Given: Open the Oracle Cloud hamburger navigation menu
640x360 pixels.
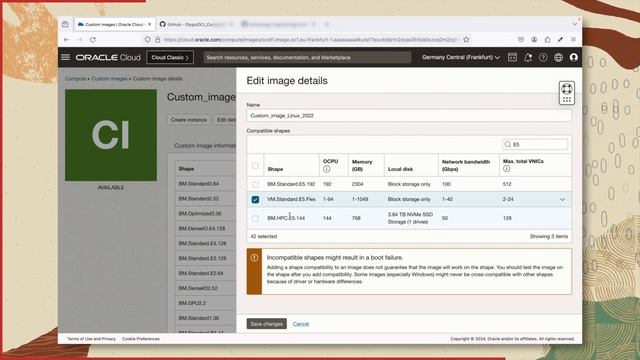Looking at the screenshot, I should coord(66,58).
